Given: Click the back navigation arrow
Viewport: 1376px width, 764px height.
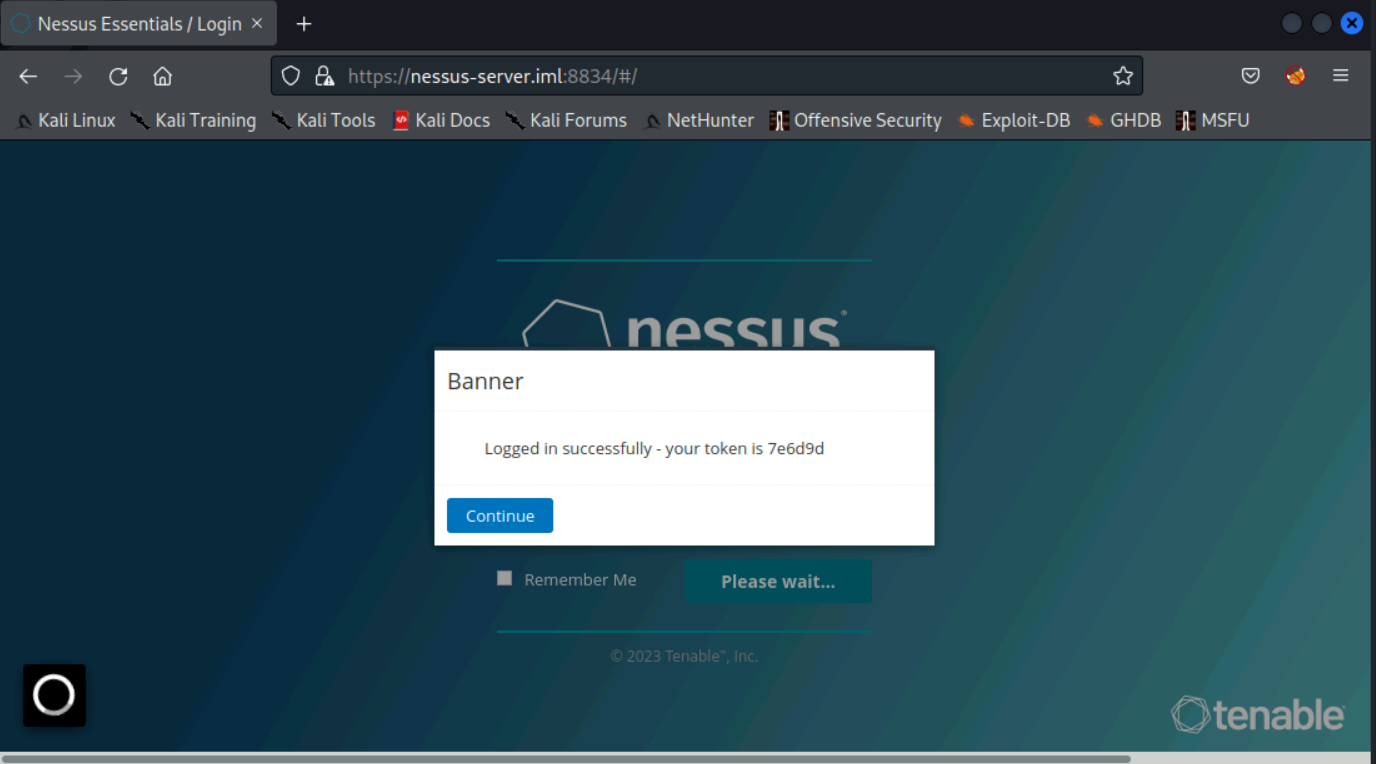Looking at the screenshot, I should 28,76.
